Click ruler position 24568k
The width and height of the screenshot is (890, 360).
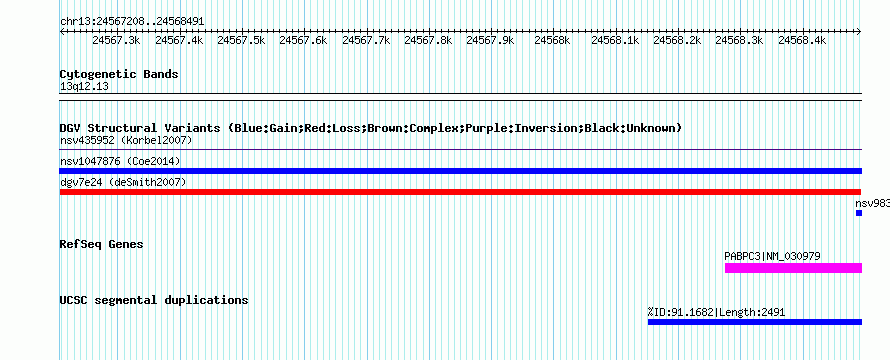coord(553,40)
